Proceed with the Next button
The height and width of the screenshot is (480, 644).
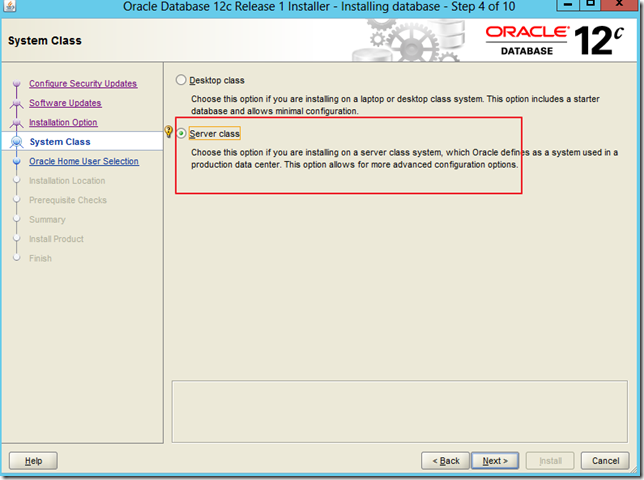coord(495,461)
